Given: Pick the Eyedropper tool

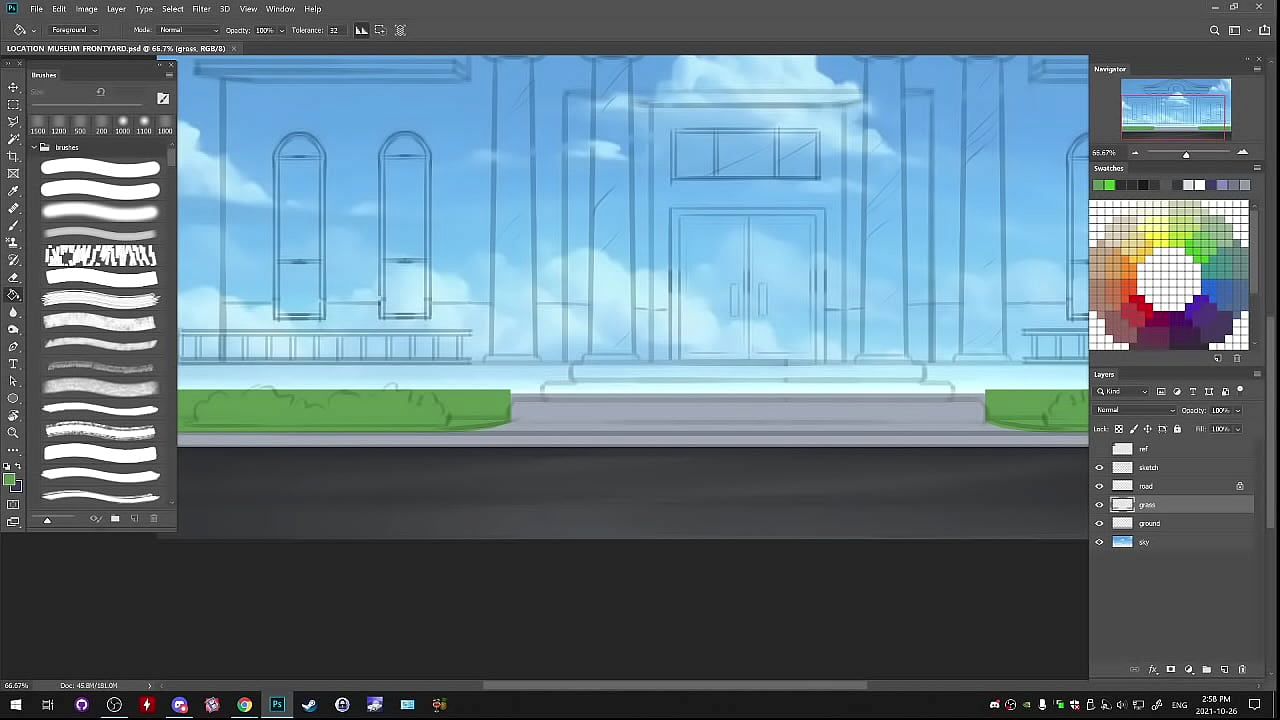Looking at the screenshot, I should pos(13,191).
